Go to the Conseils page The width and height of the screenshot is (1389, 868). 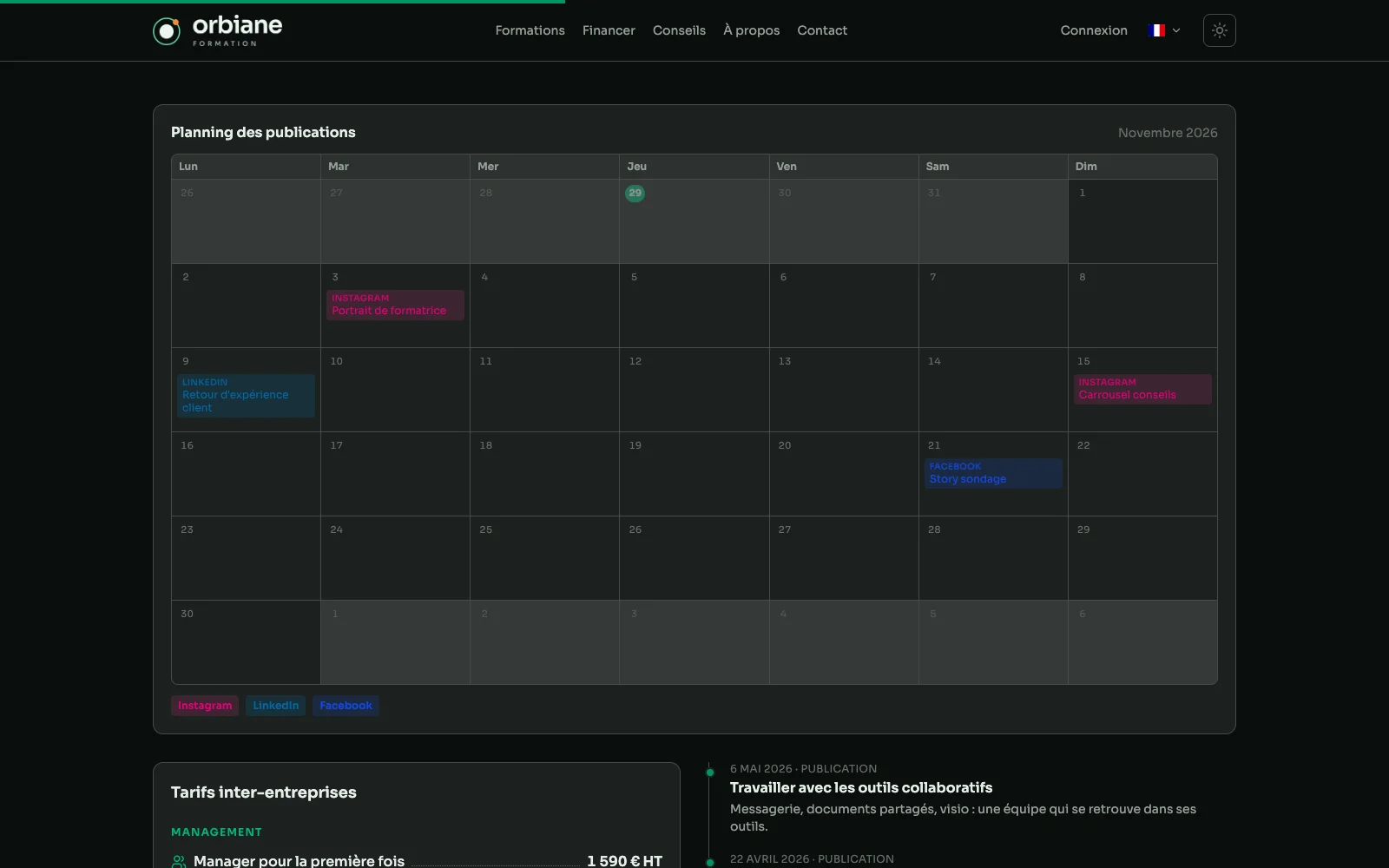(679, 30)
